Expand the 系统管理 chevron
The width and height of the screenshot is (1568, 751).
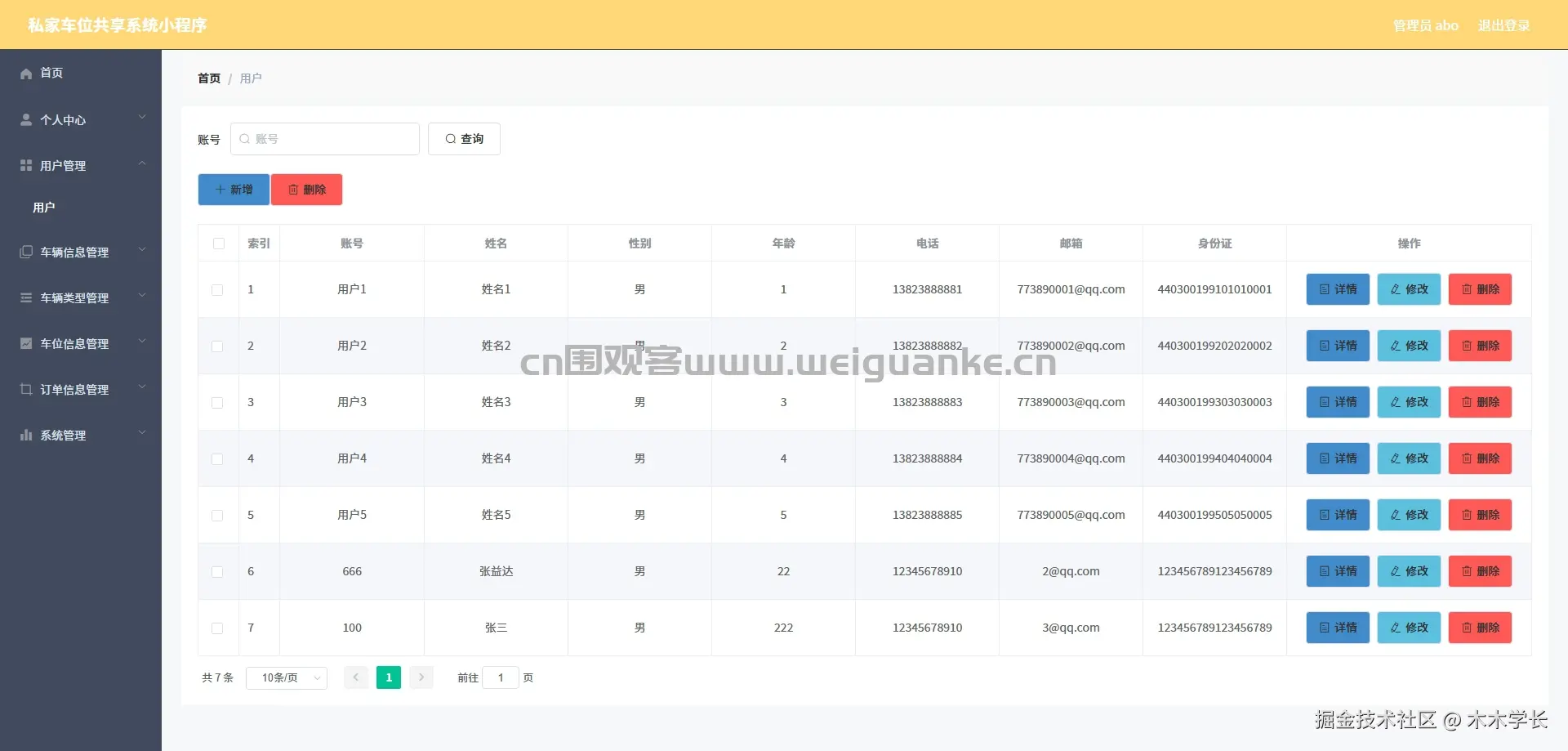coord(142,433)
